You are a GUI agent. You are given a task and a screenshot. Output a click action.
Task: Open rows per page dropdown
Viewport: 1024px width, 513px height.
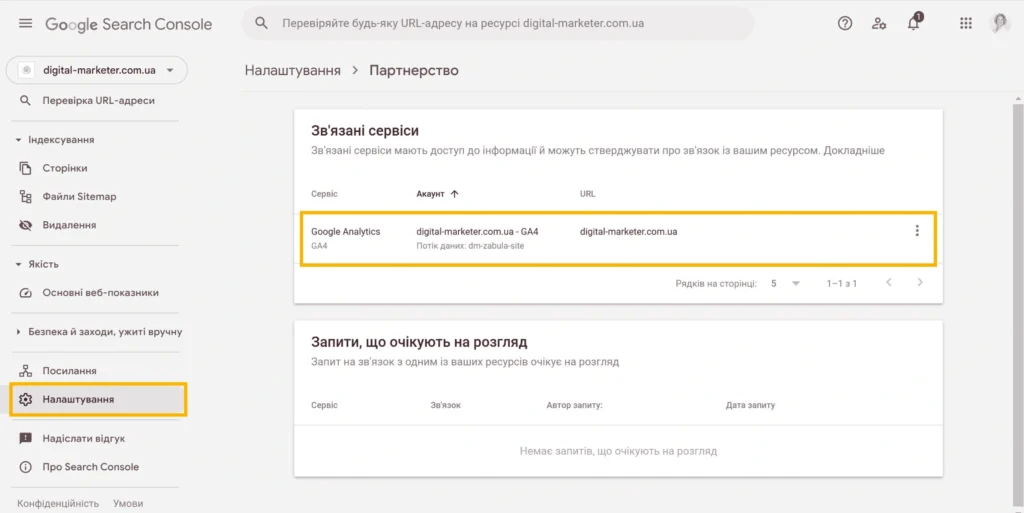pos(786,283)
